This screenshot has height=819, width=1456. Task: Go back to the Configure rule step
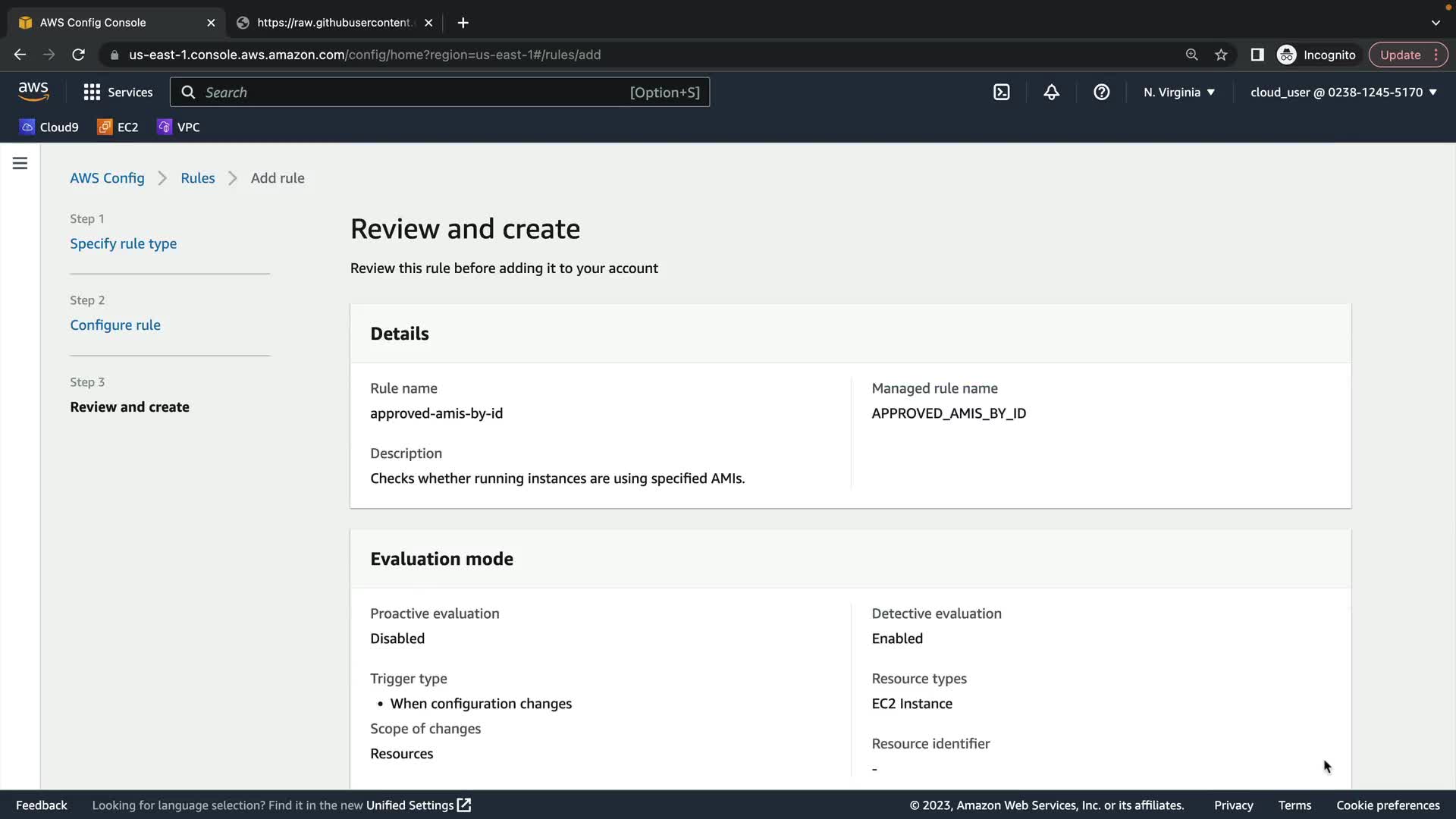click(115, 325)
